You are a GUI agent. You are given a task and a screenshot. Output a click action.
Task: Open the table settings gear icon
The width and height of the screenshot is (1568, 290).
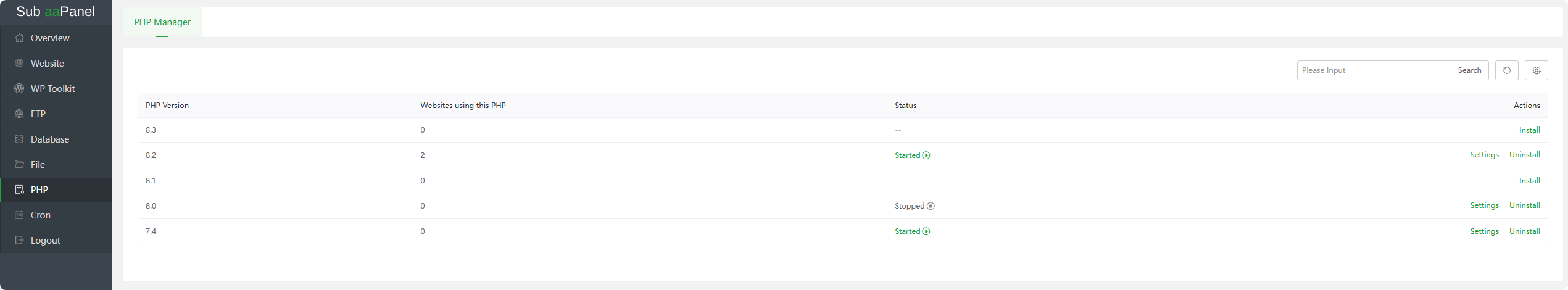coord(1536,70)
